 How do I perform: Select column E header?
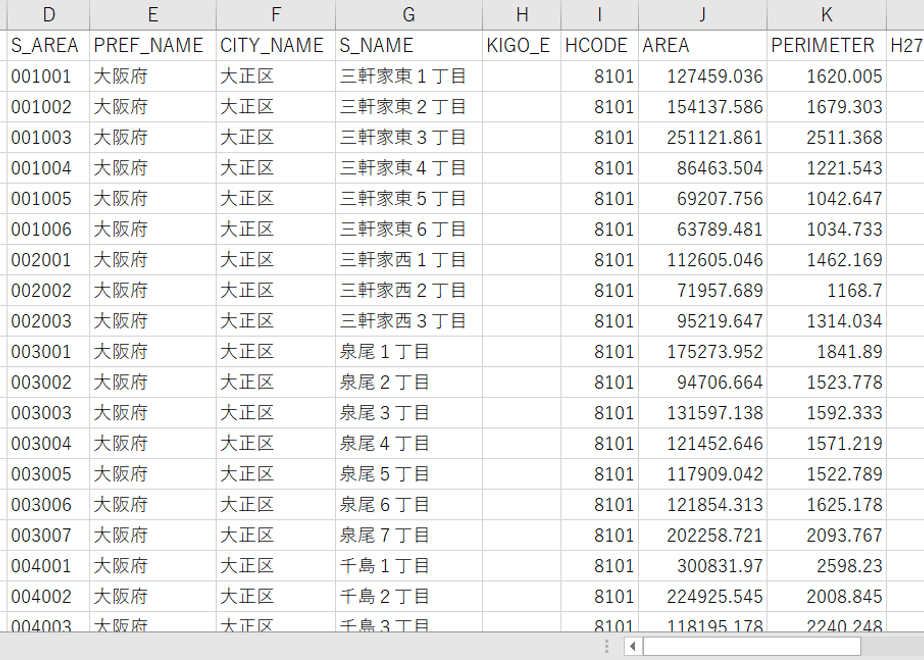point(153,14)
